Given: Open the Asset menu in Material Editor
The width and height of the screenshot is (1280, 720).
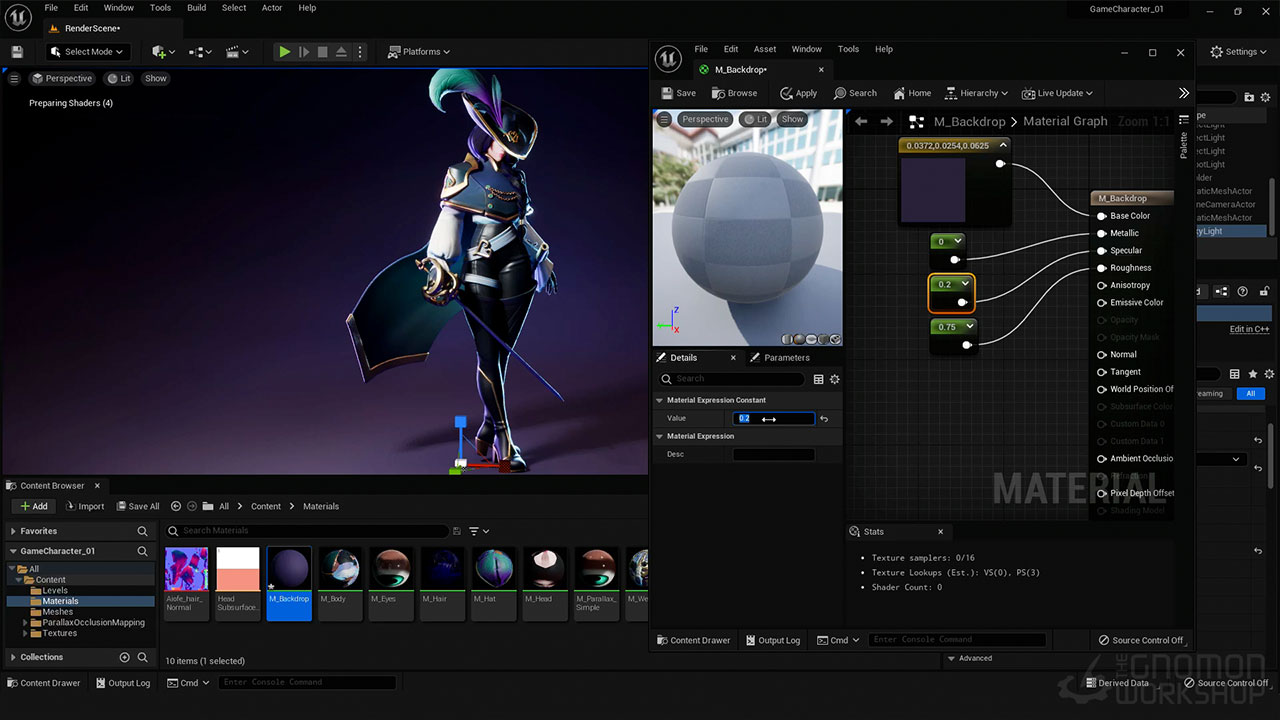Looking at the screenshot, I should click(x=765, y=49).
